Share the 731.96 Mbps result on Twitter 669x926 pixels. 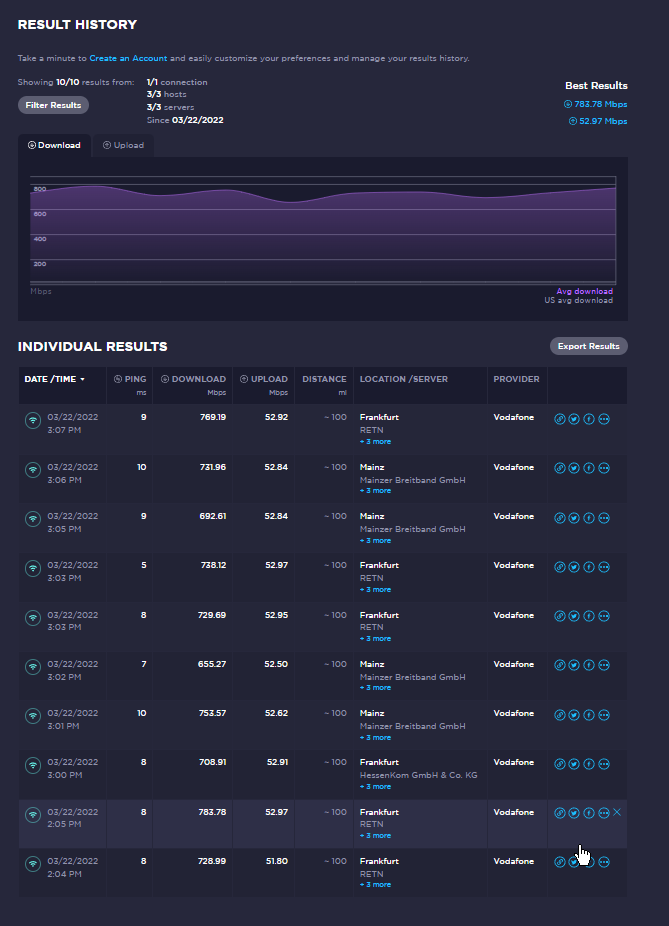(x=574, y=468)
